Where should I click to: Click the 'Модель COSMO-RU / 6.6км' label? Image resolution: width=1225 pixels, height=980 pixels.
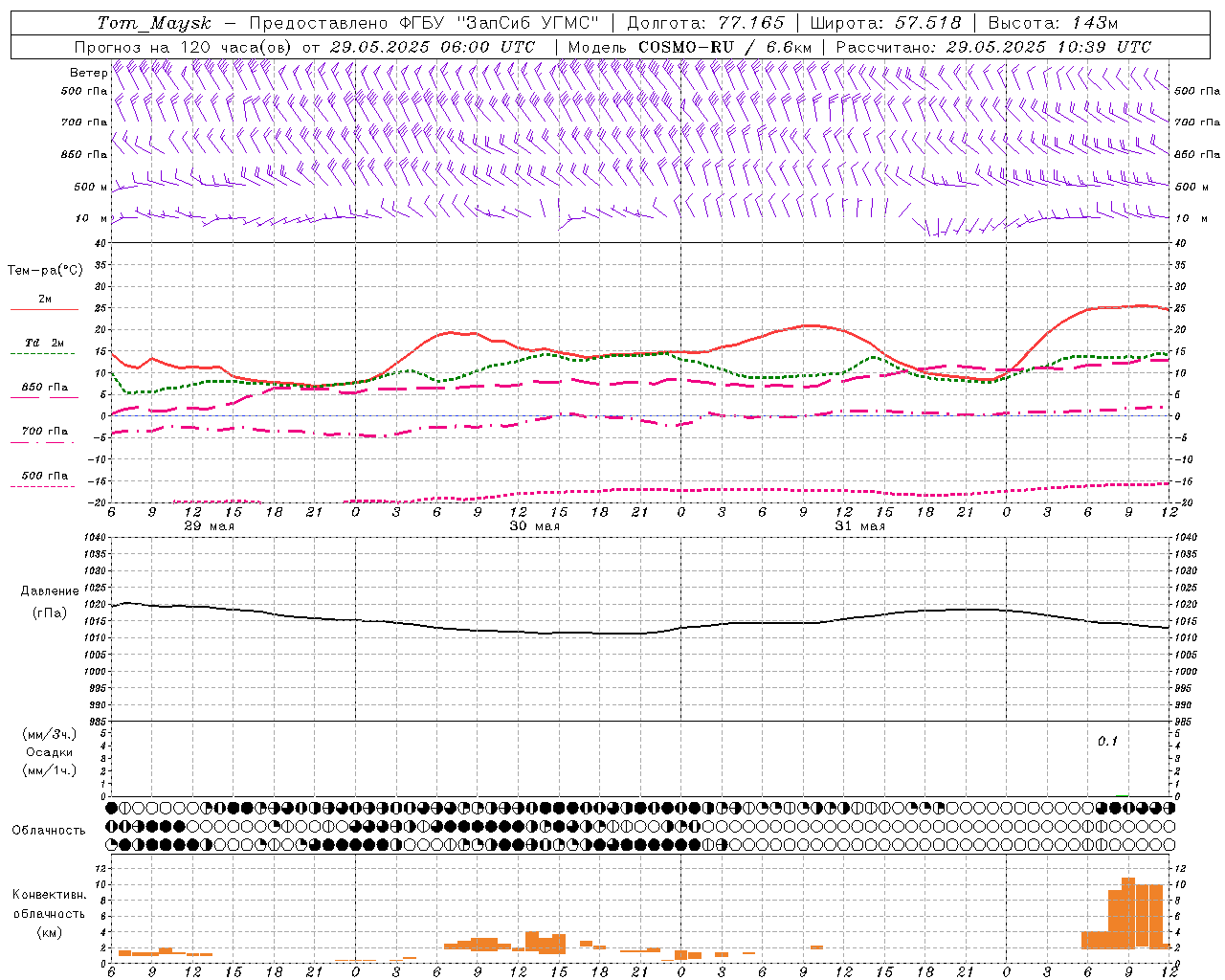click(x=690, y=47)
